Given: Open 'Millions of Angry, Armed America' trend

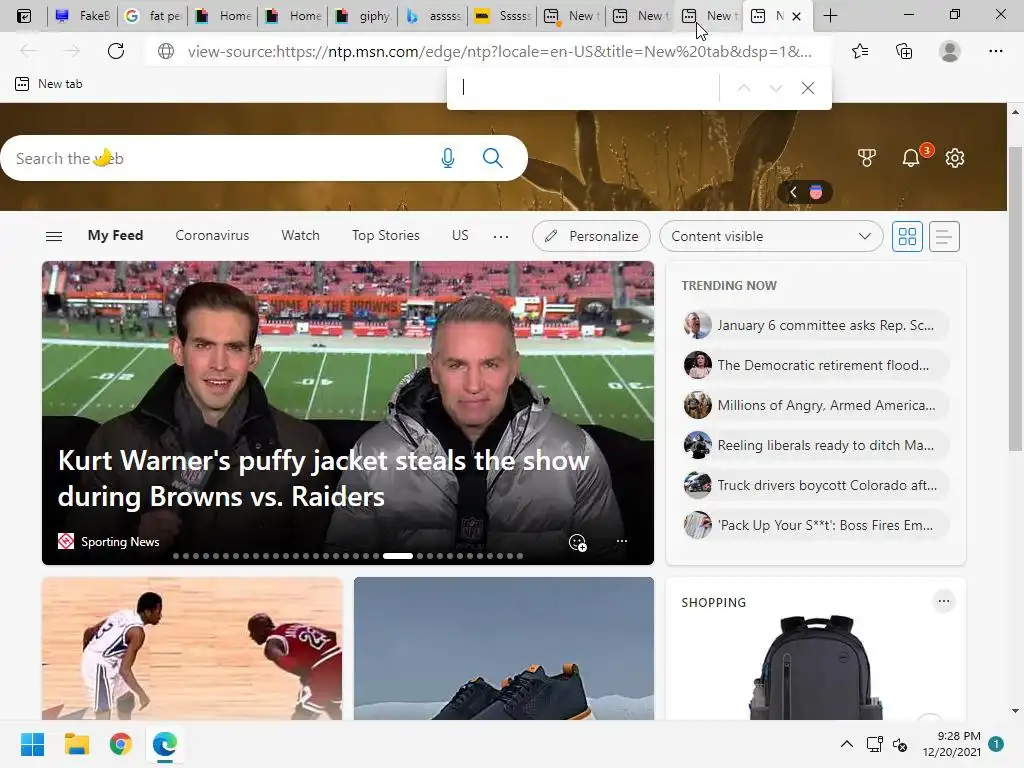Looking at the screenshot, I should coord(815,405).
